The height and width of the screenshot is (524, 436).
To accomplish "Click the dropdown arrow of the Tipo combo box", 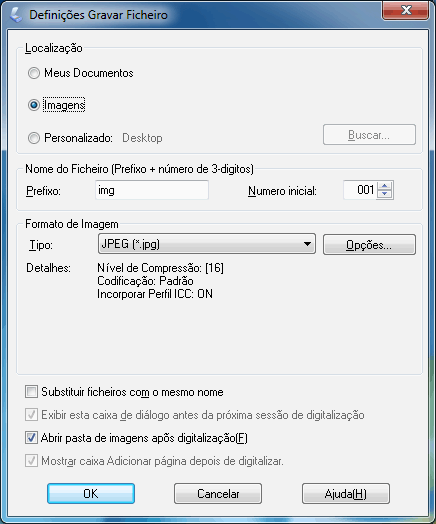I will pyautogui.click(x=307, y=244).
